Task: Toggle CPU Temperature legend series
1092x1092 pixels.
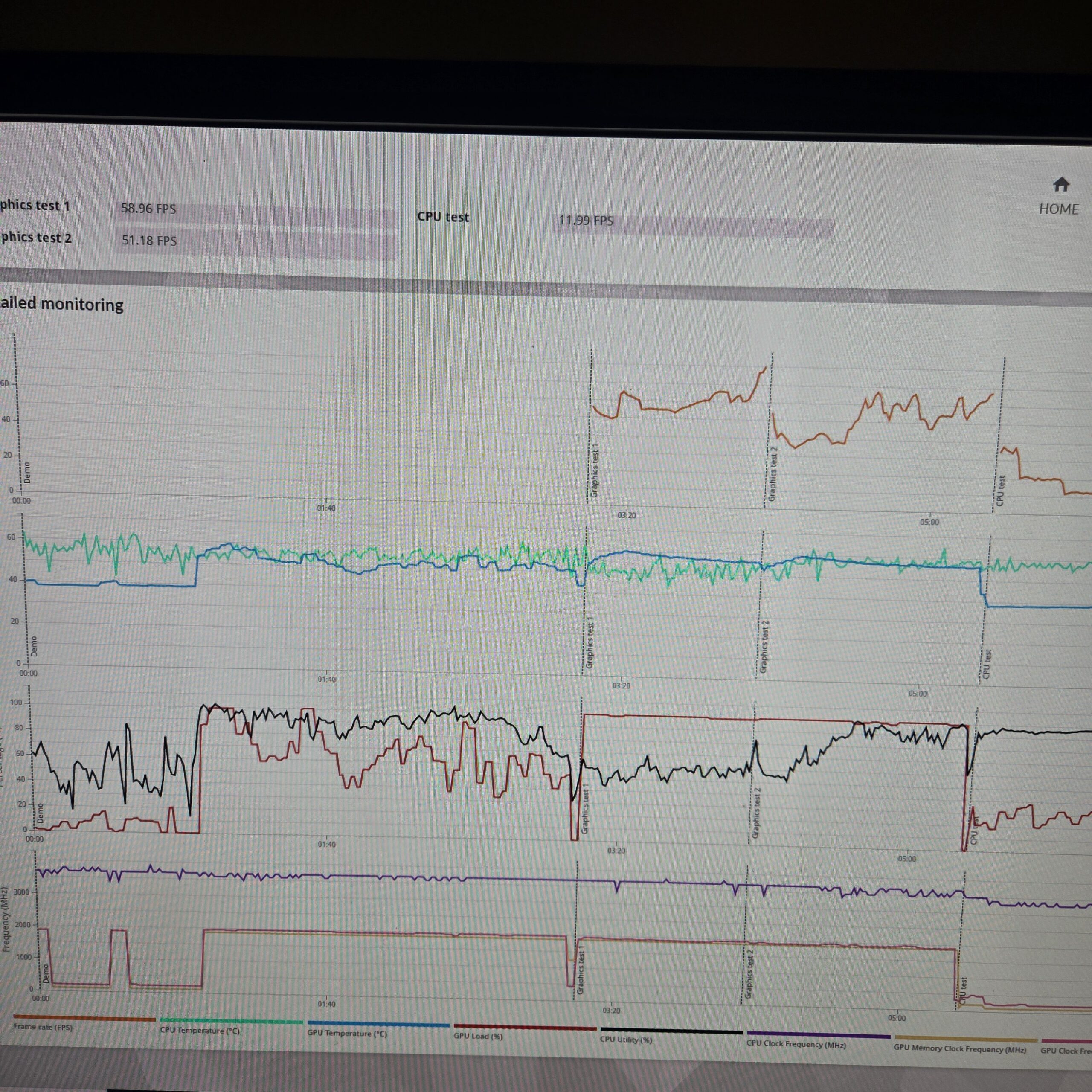Action: click(200, 1031)
